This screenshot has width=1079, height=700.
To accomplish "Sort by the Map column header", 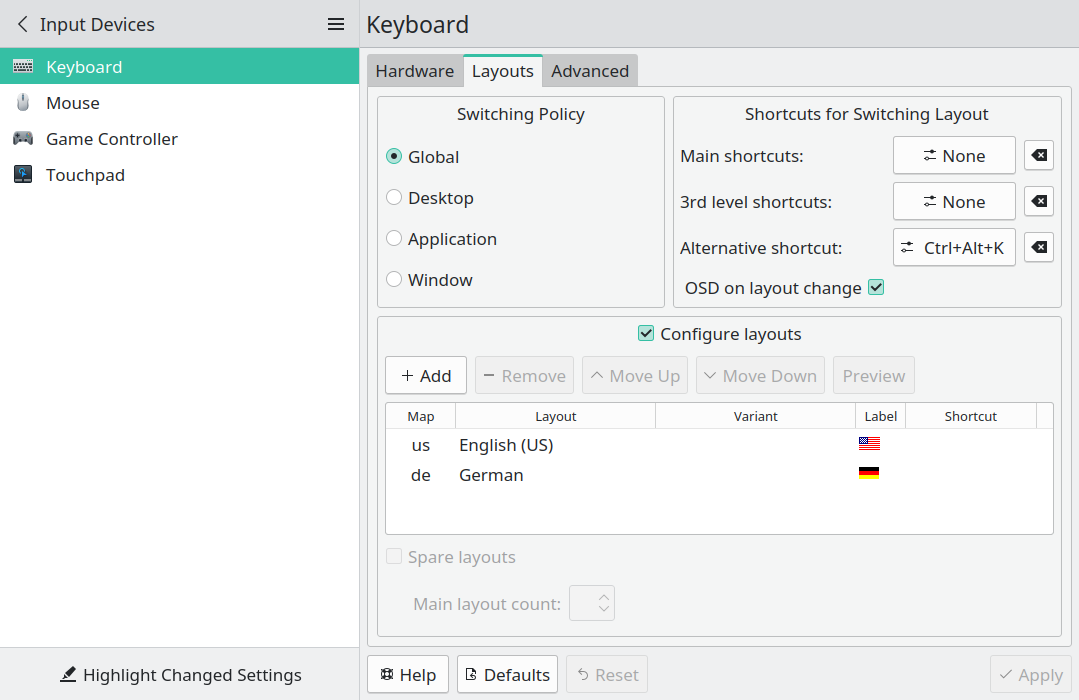I will tap(421, 416).
